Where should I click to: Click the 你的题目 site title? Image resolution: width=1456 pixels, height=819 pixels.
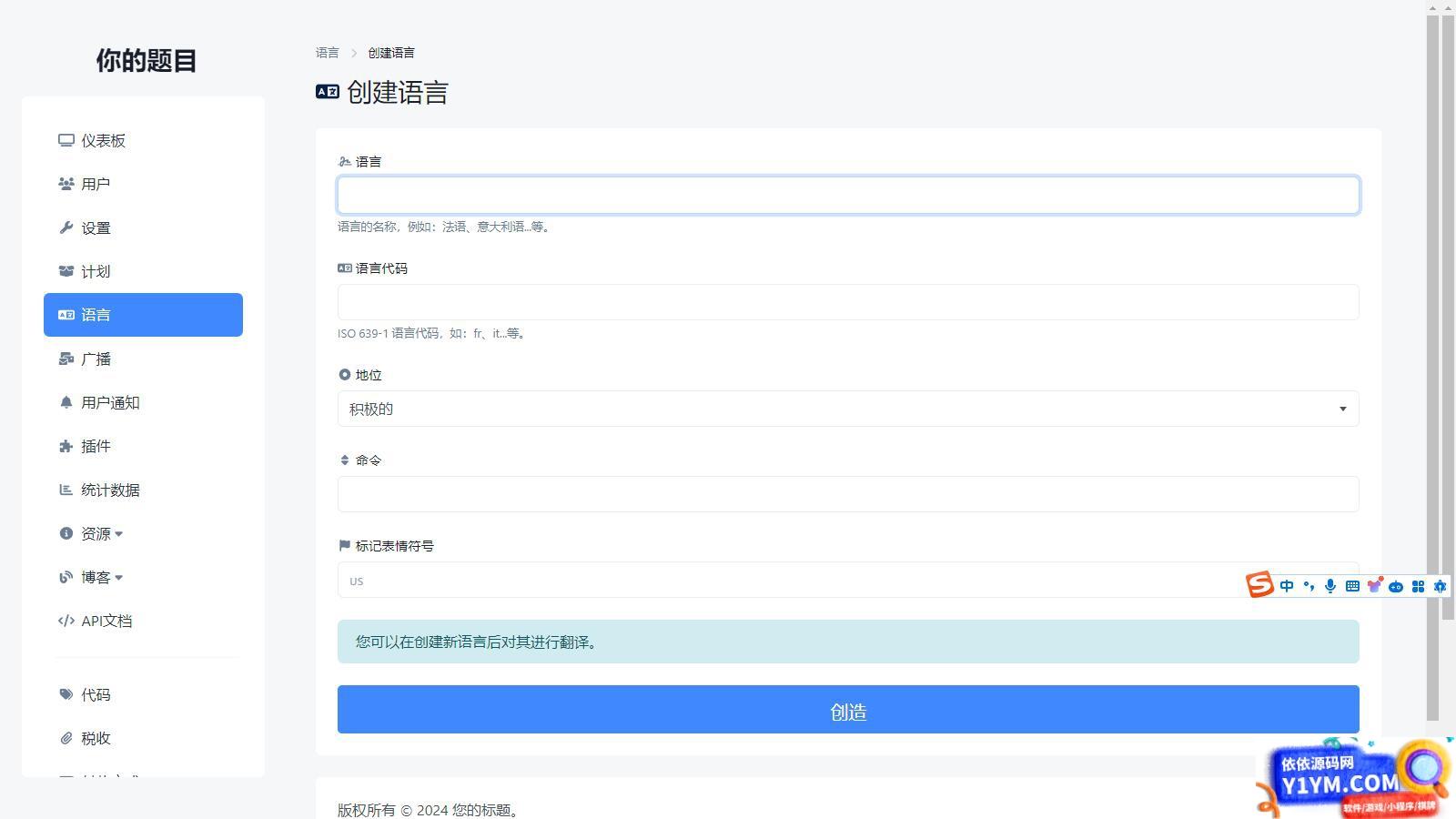147,60
